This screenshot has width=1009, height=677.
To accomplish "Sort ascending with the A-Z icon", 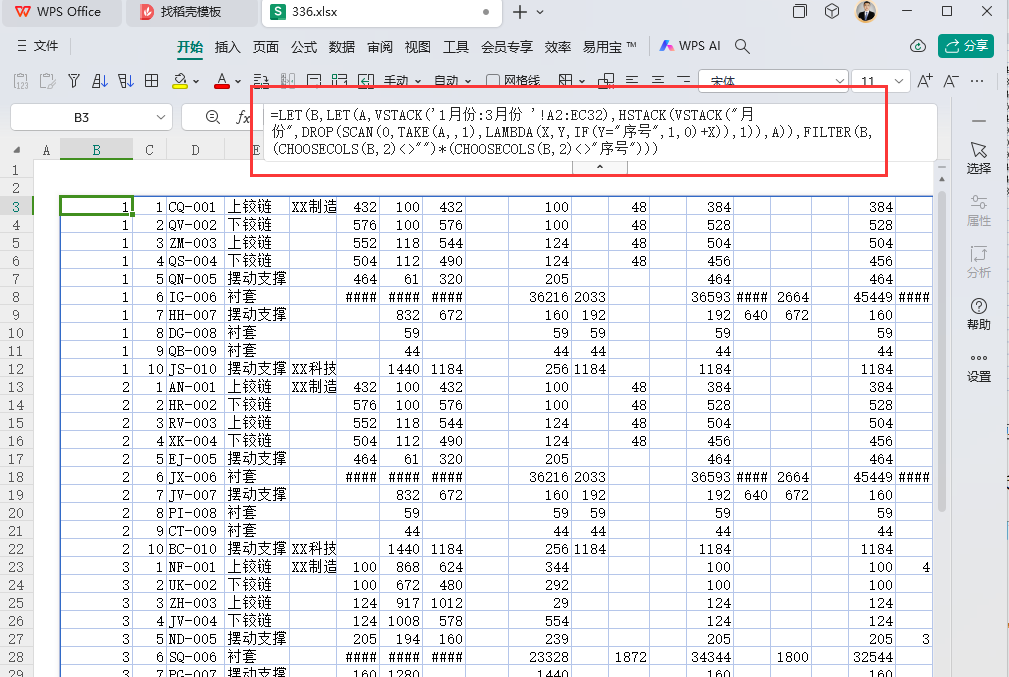I will (x=100, y=81).
